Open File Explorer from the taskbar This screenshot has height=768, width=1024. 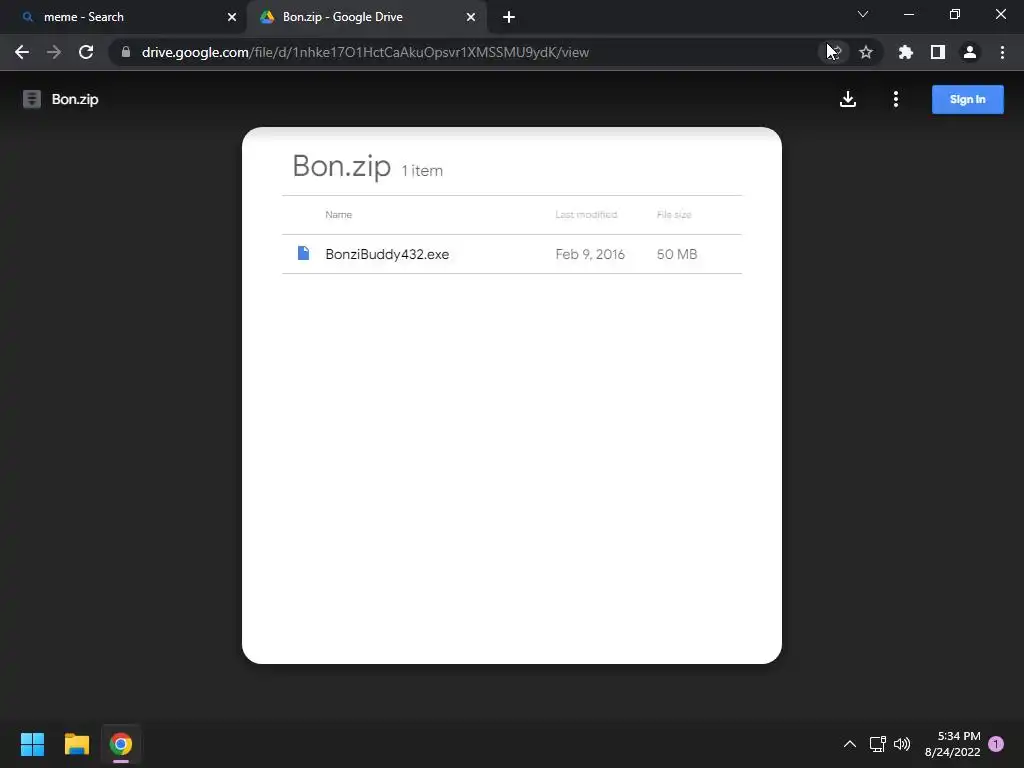click(76, 744)
